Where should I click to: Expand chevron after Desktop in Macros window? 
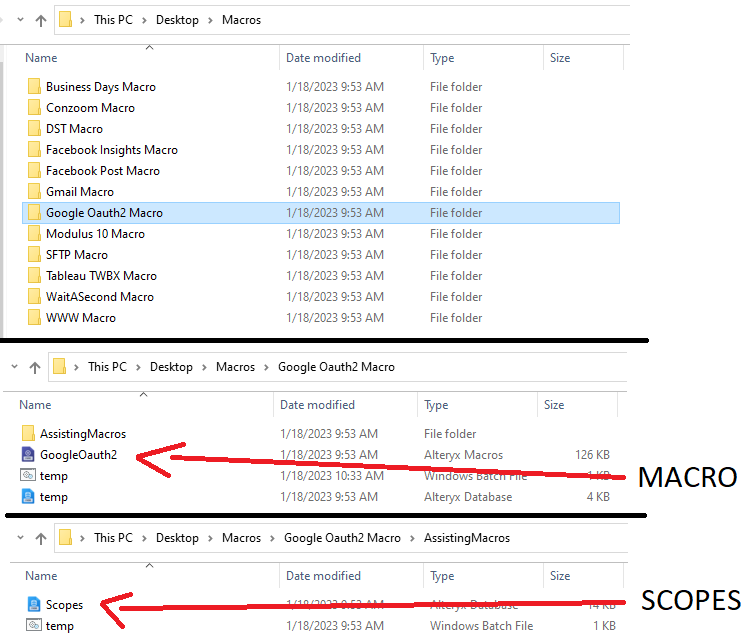pyautogui.click(x=210, y=20)
